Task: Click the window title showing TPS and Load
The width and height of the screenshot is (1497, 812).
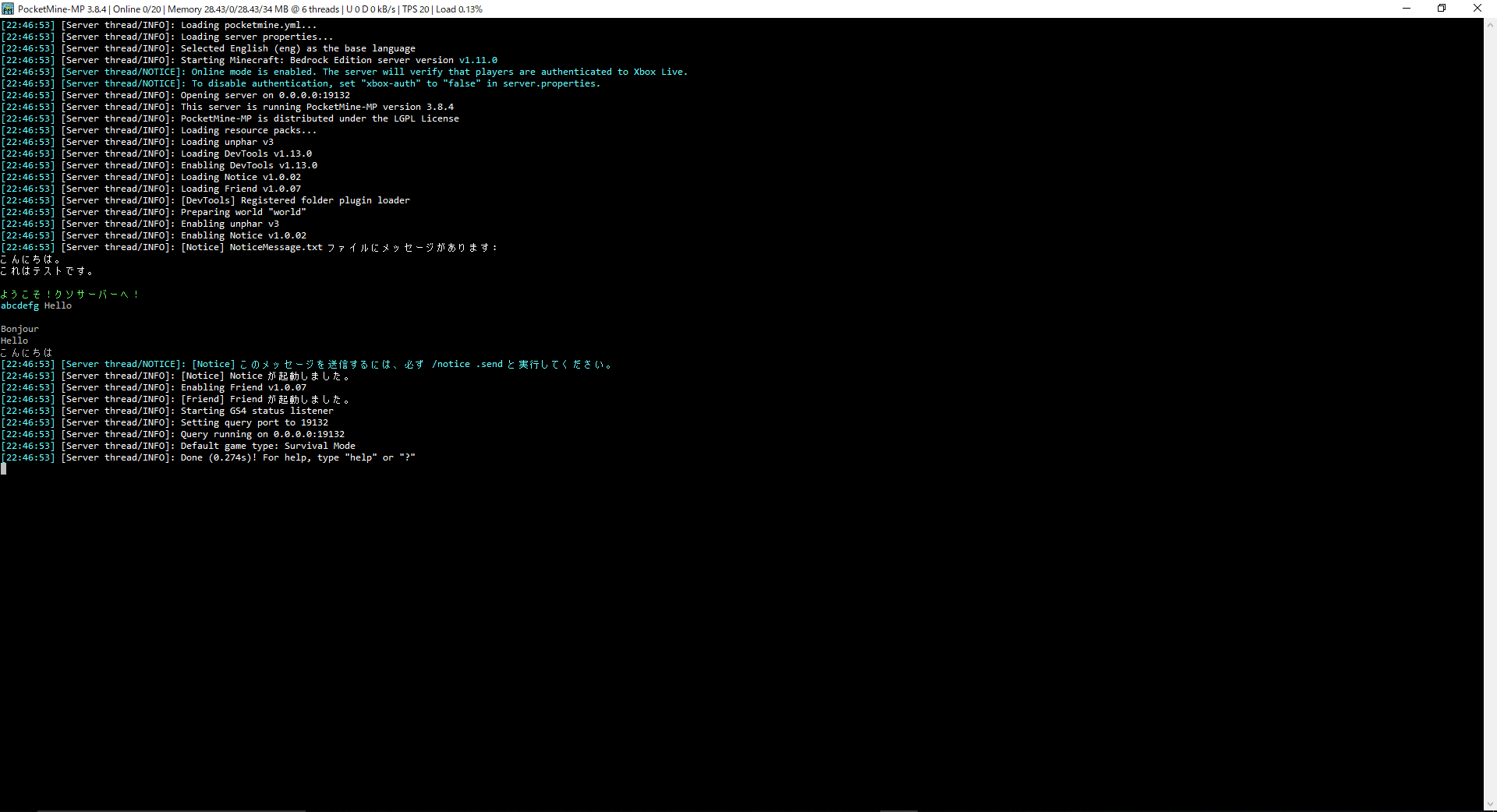Action: click(249, 9)
